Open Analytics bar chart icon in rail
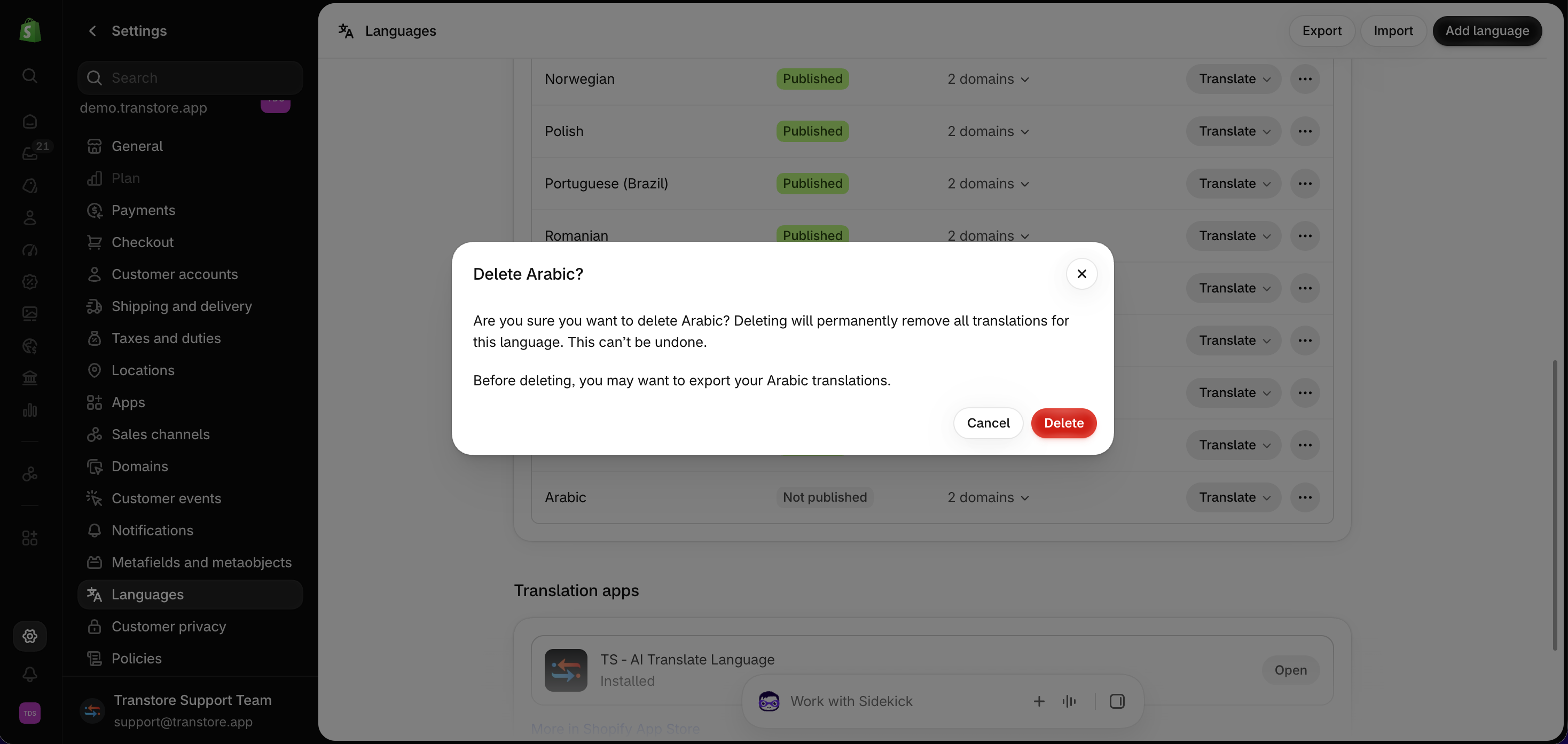The height and width of the screenshot is (744, 1568). click(x=30, y=410)
